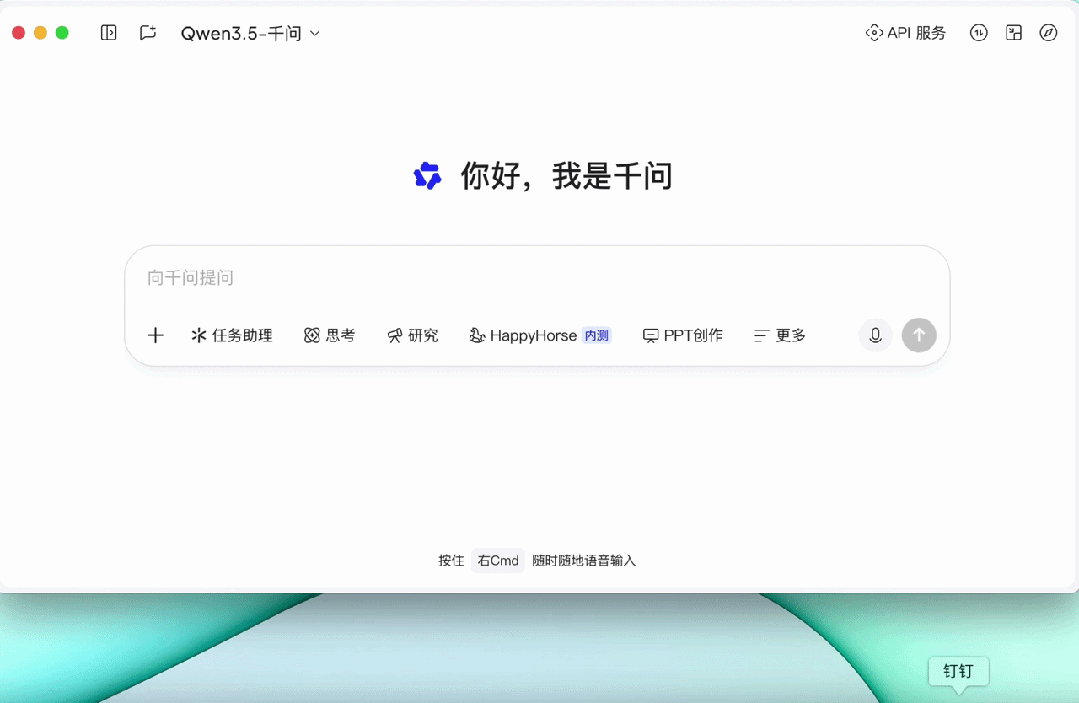The height and width of the screenshot is (703, 1079).
Task: Click the microphone voice input icon
Action: (x=875, y=335)
